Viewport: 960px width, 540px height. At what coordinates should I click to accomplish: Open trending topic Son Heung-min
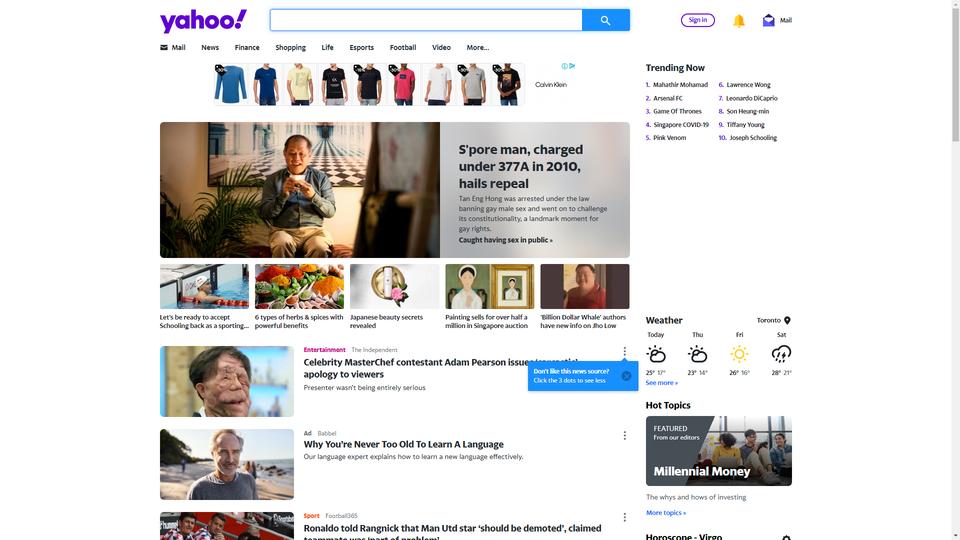coord(748,111)
